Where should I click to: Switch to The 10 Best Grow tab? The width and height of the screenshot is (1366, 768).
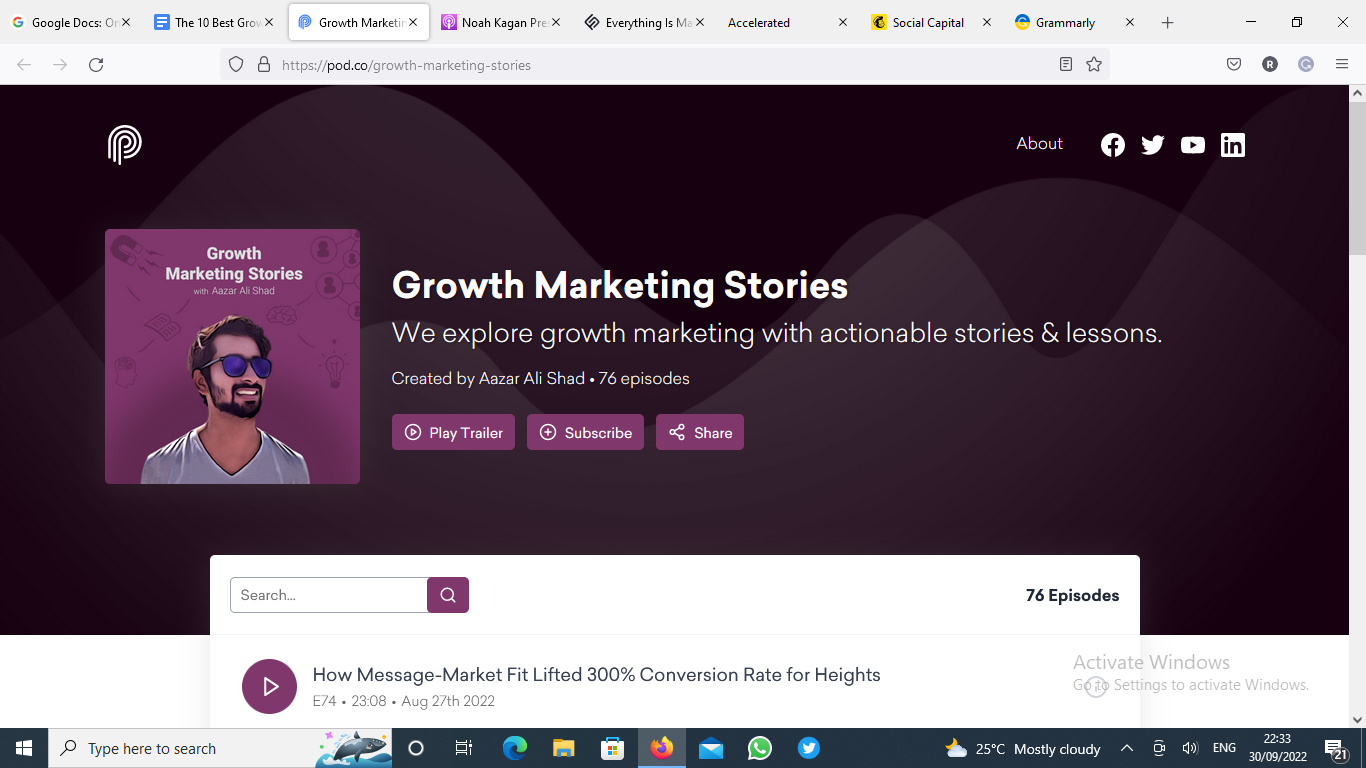pyautogui.click(x=214, y=22)
